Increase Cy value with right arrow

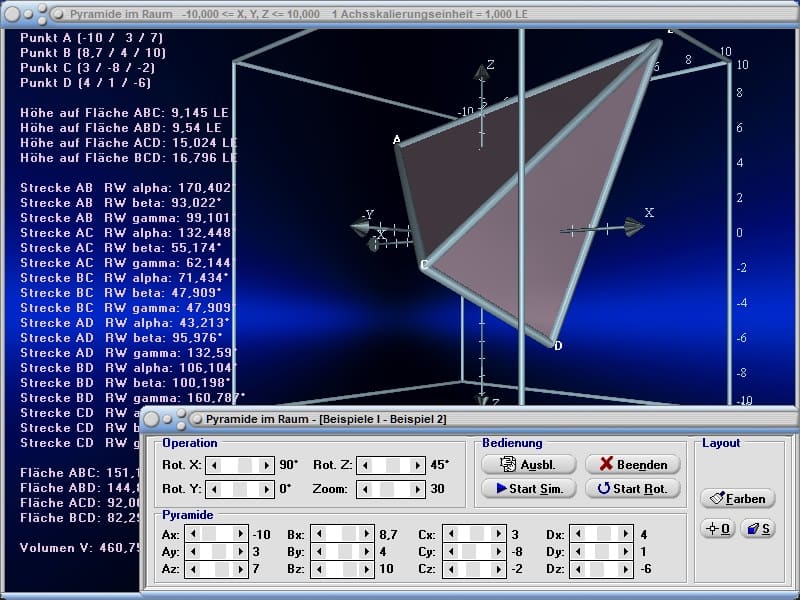[x=498, y=552]
